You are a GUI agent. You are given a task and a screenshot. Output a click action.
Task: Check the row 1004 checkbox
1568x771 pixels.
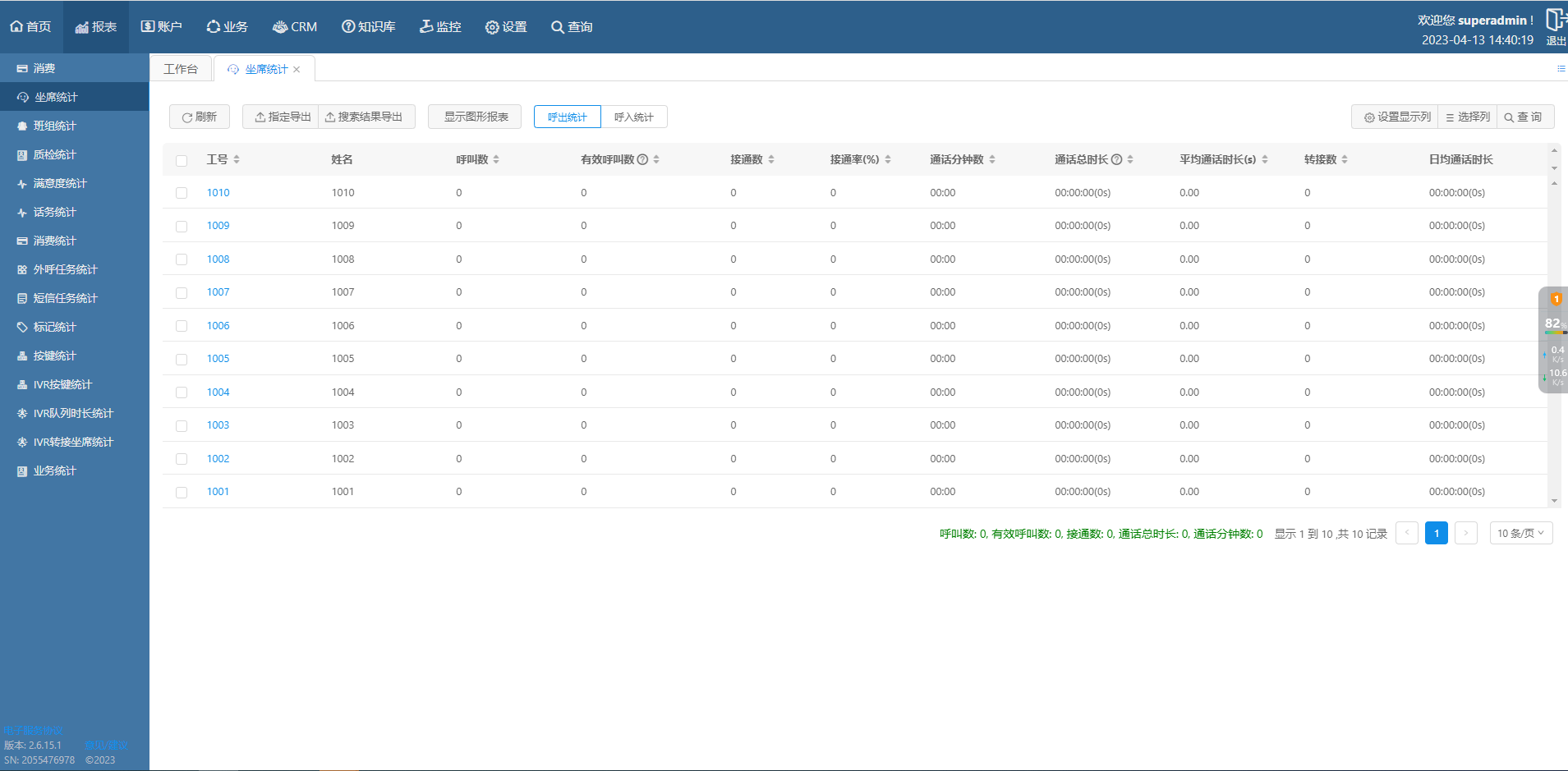[182, 392]
